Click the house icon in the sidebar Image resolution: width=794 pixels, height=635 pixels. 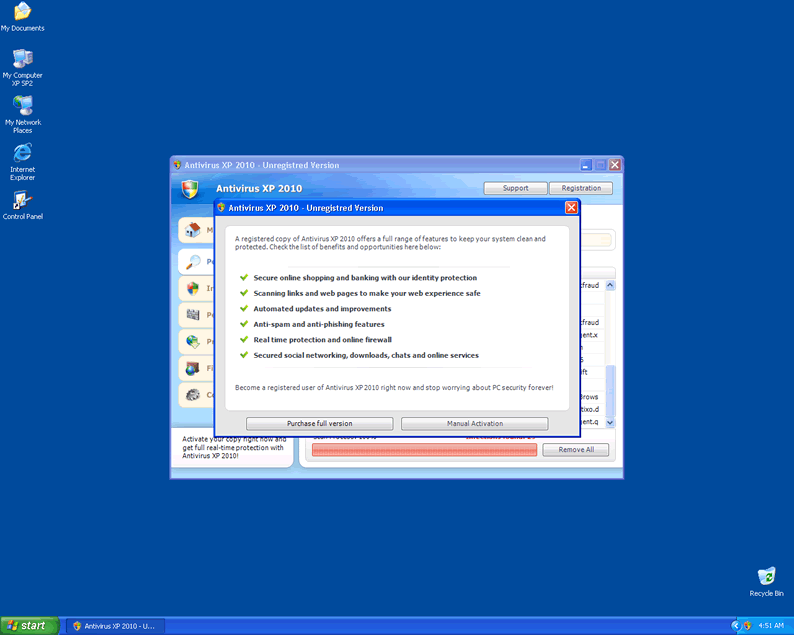193,230
